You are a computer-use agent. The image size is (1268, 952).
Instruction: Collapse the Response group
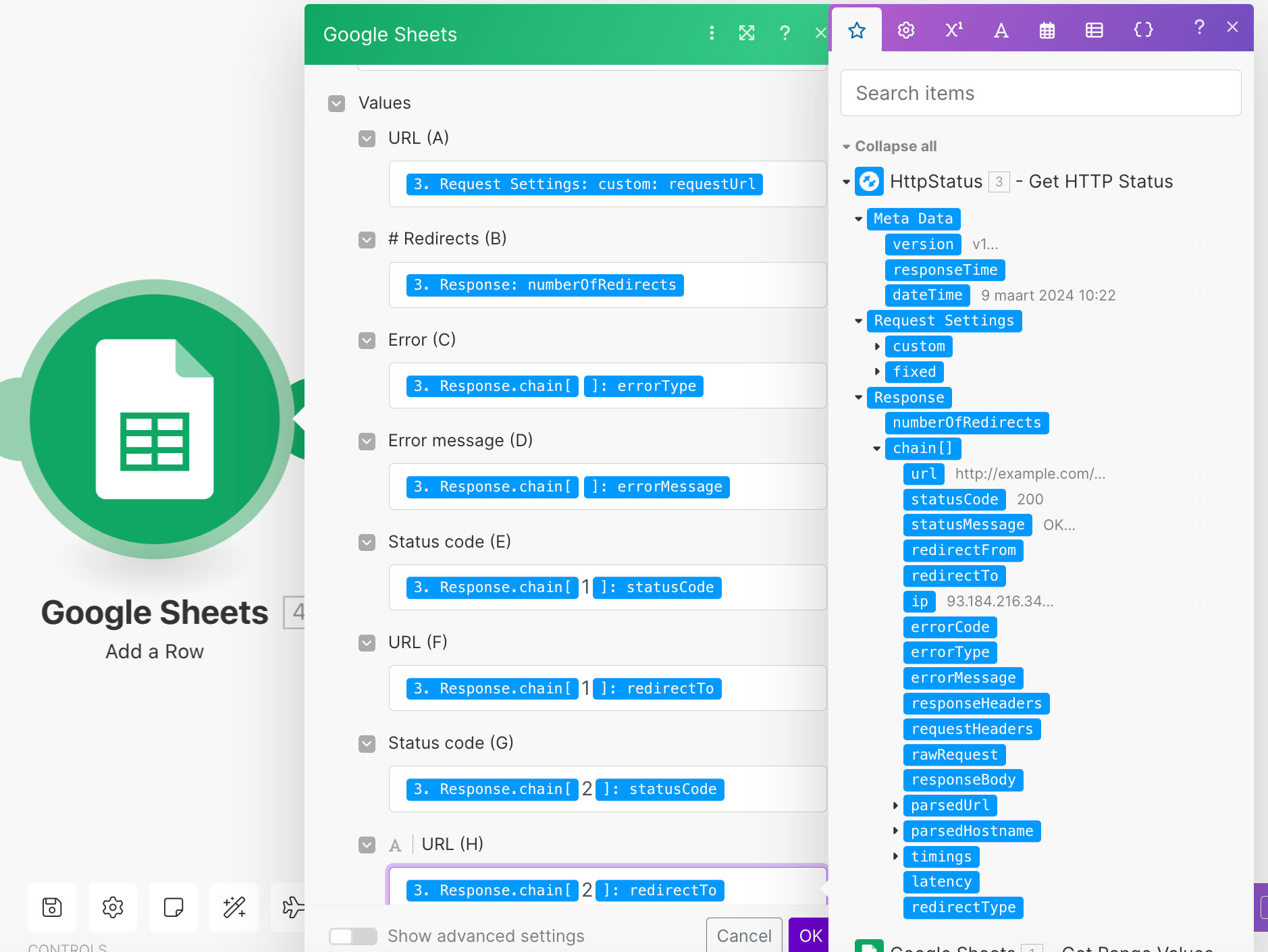(x=858, y=397)
